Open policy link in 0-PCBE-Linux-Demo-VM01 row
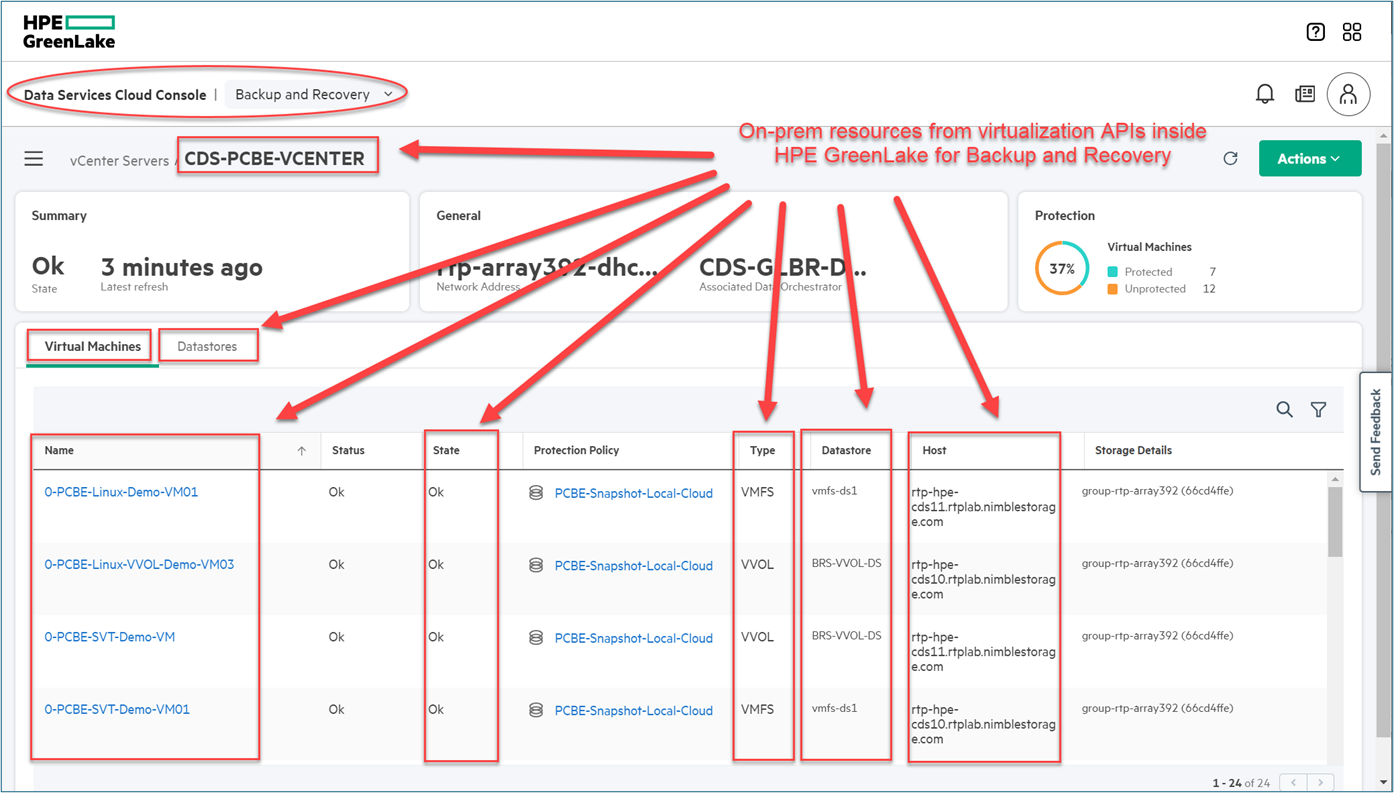Image resolution: width=1394 pixels, height=793 pixels. pos(634,493)
